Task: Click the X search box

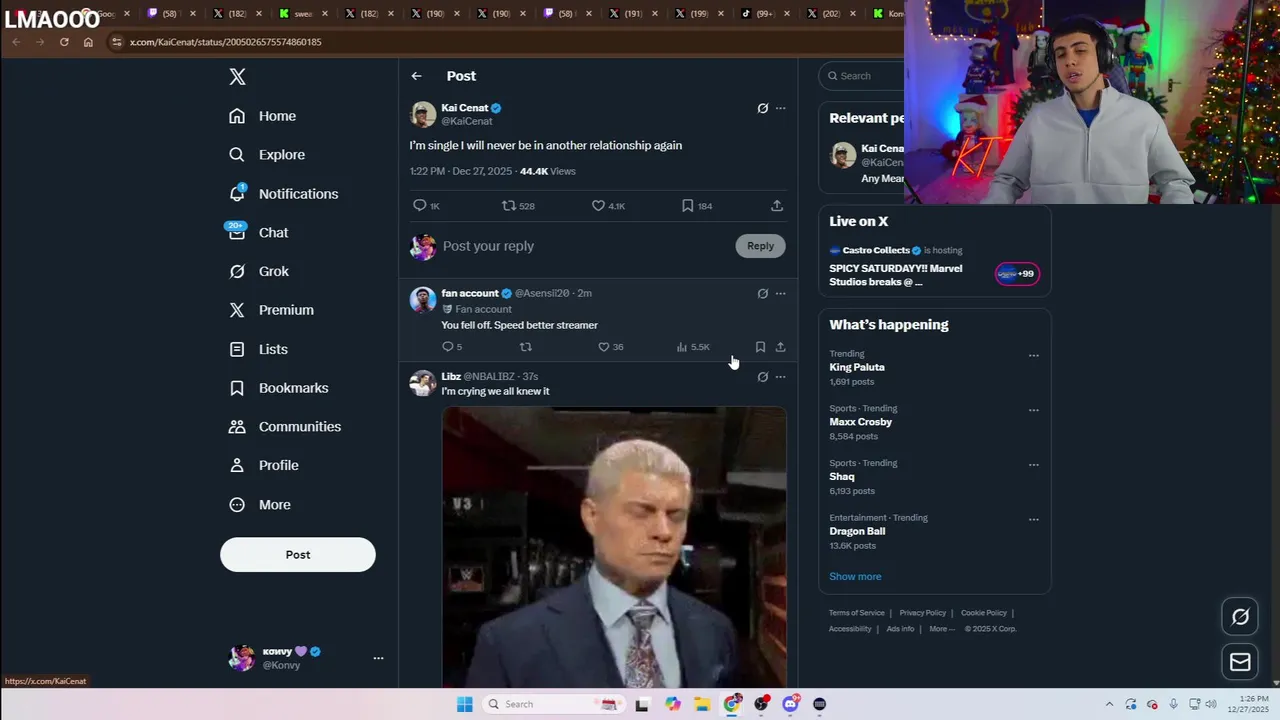Action: coord(861,76)
